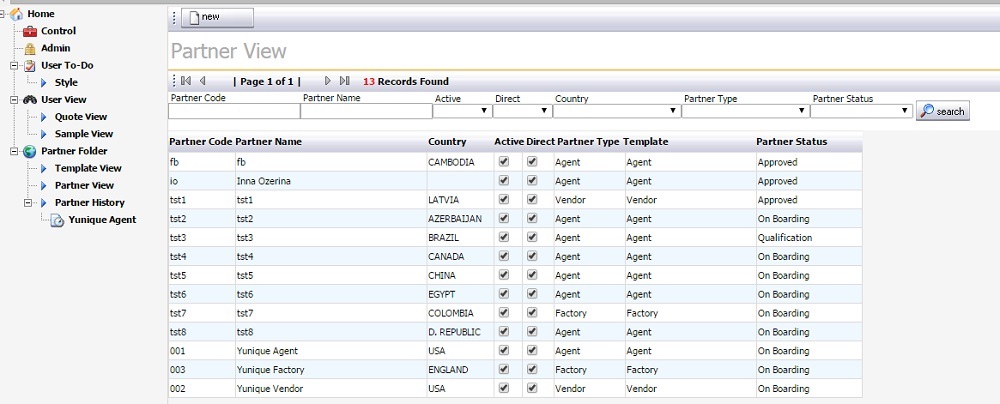
Task: Open Admin in navigation tree
Action: coord(55,48)
